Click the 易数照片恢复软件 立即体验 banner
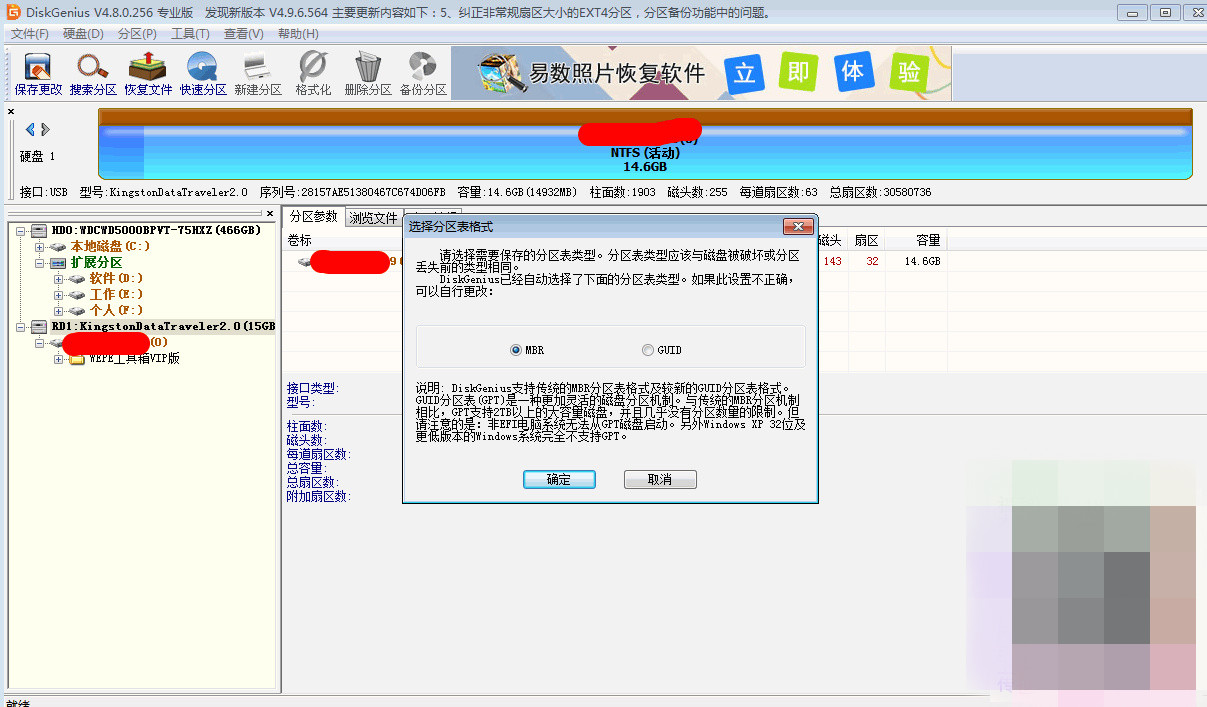The width and height of the screenshot is (1207, 707). [x=701, y=73]
